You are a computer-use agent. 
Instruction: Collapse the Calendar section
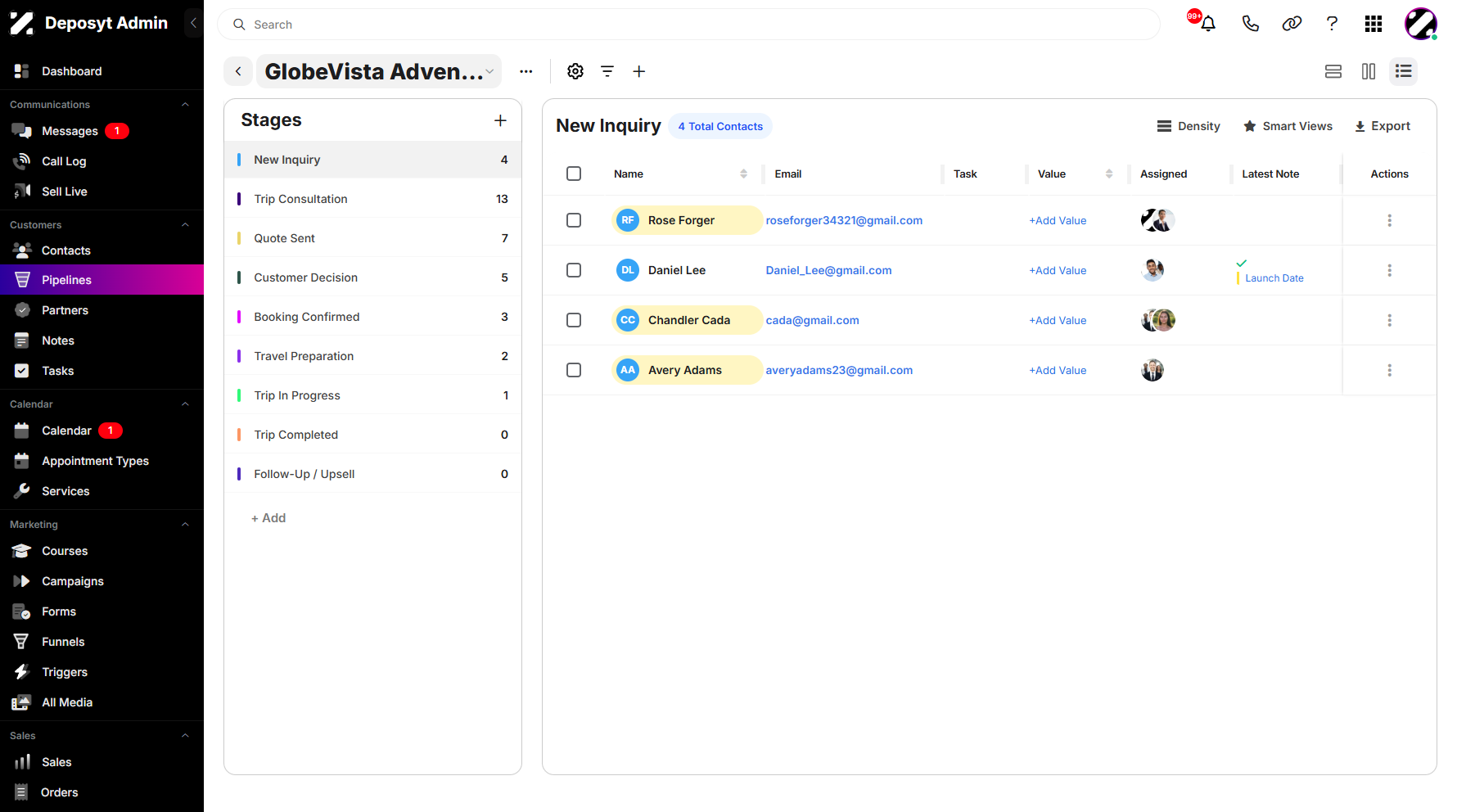(185, 404)
